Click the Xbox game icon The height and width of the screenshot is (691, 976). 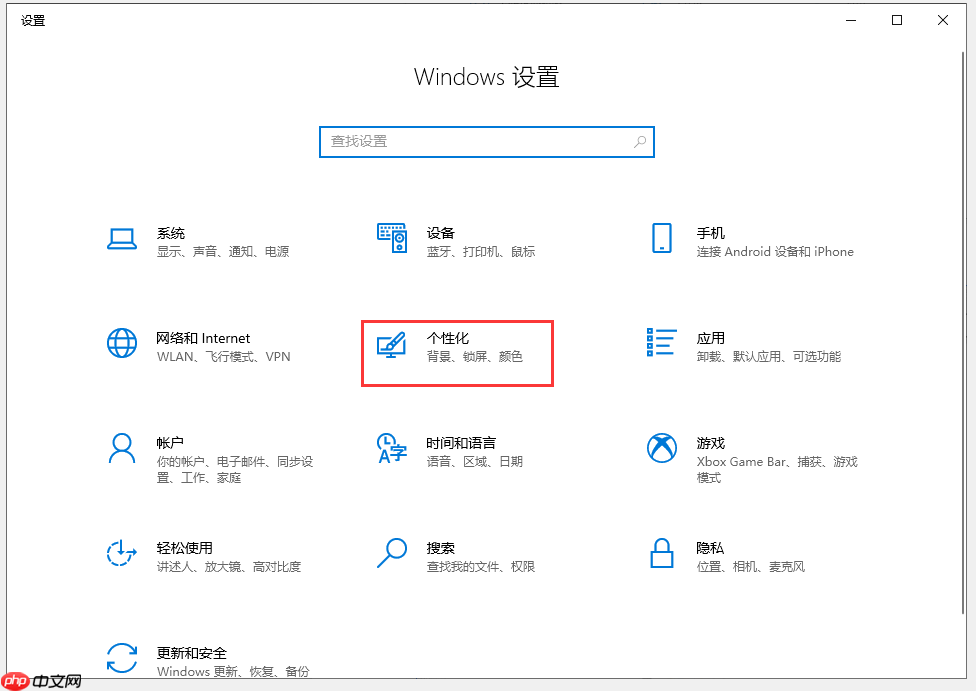click(661, 448)
